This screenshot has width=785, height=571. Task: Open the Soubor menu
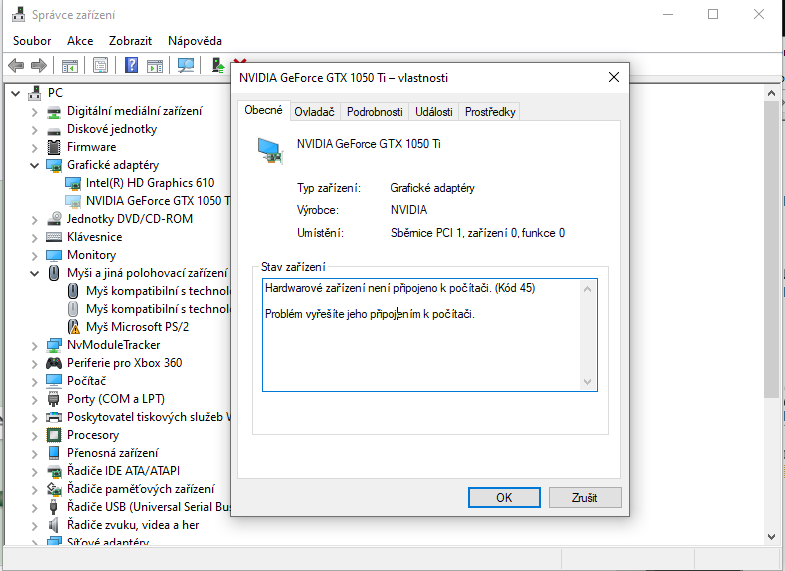coord(32,41)
